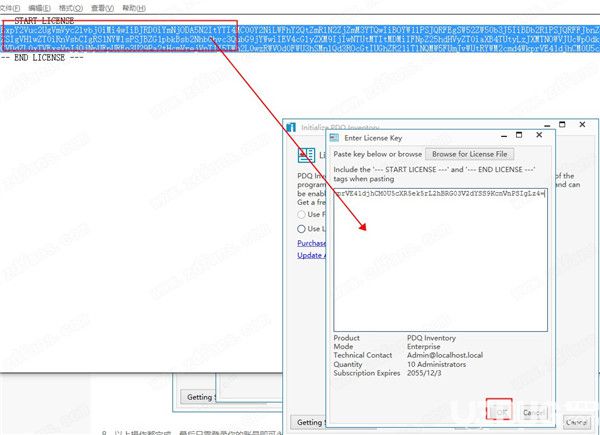Click the Subscription Expires label
Screen dimensions: 600x435
367,373
